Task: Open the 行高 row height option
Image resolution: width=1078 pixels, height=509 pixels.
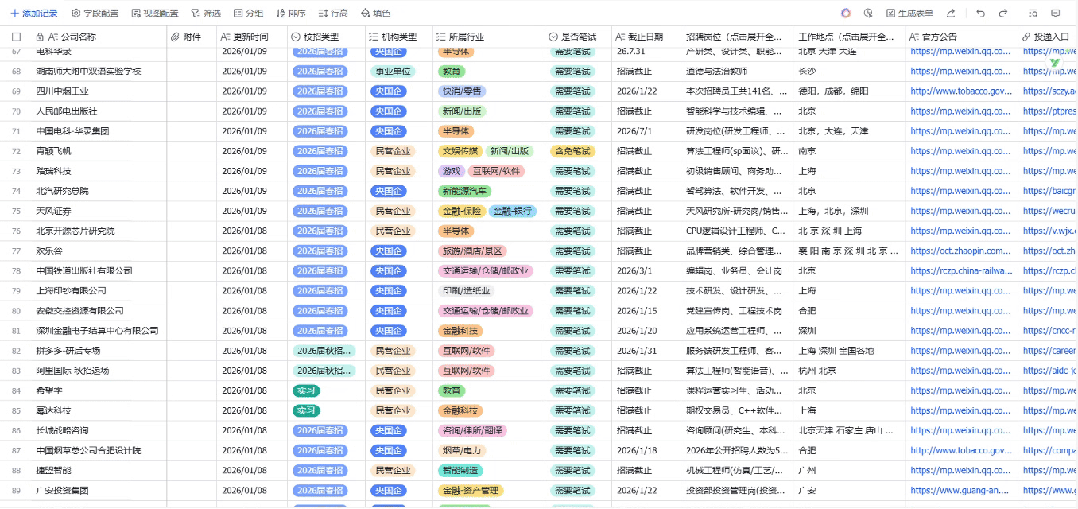Action: pyautogui.click(x=333, y=13)
